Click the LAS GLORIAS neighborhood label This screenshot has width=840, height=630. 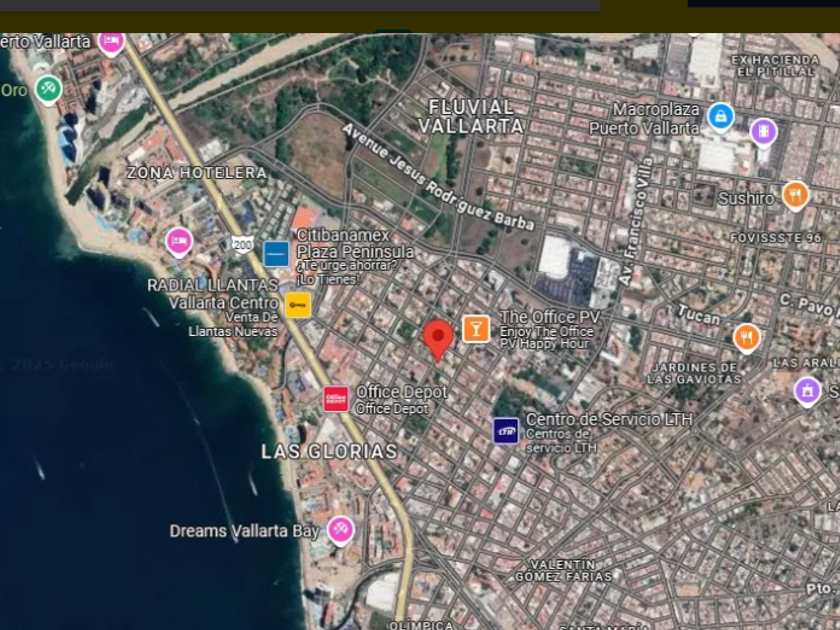pyautogui.click(x=329, y=452)
